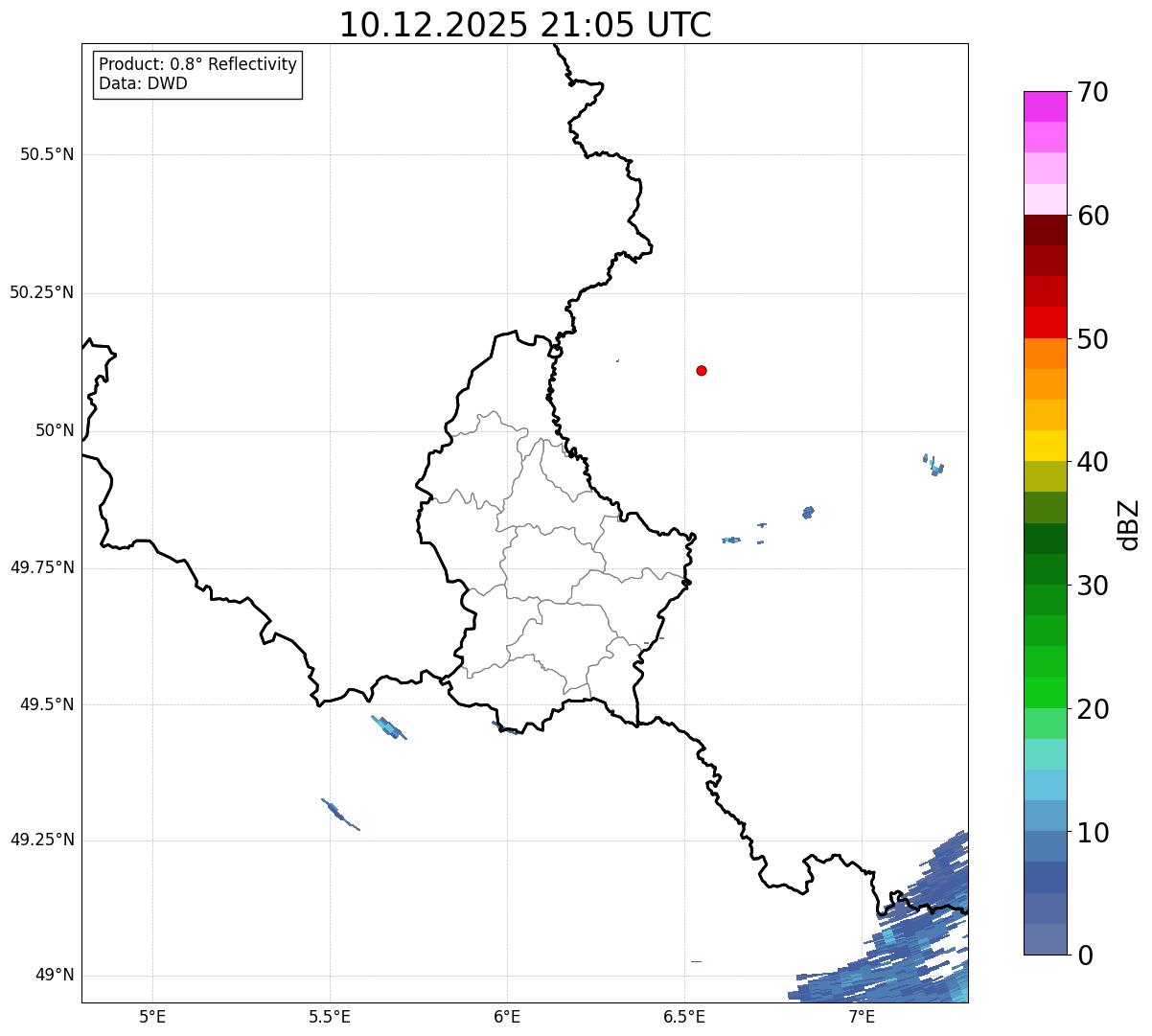Click the 7°E longitude label
Viewport: 1152px width, 1036px height.
[862, 1016]
